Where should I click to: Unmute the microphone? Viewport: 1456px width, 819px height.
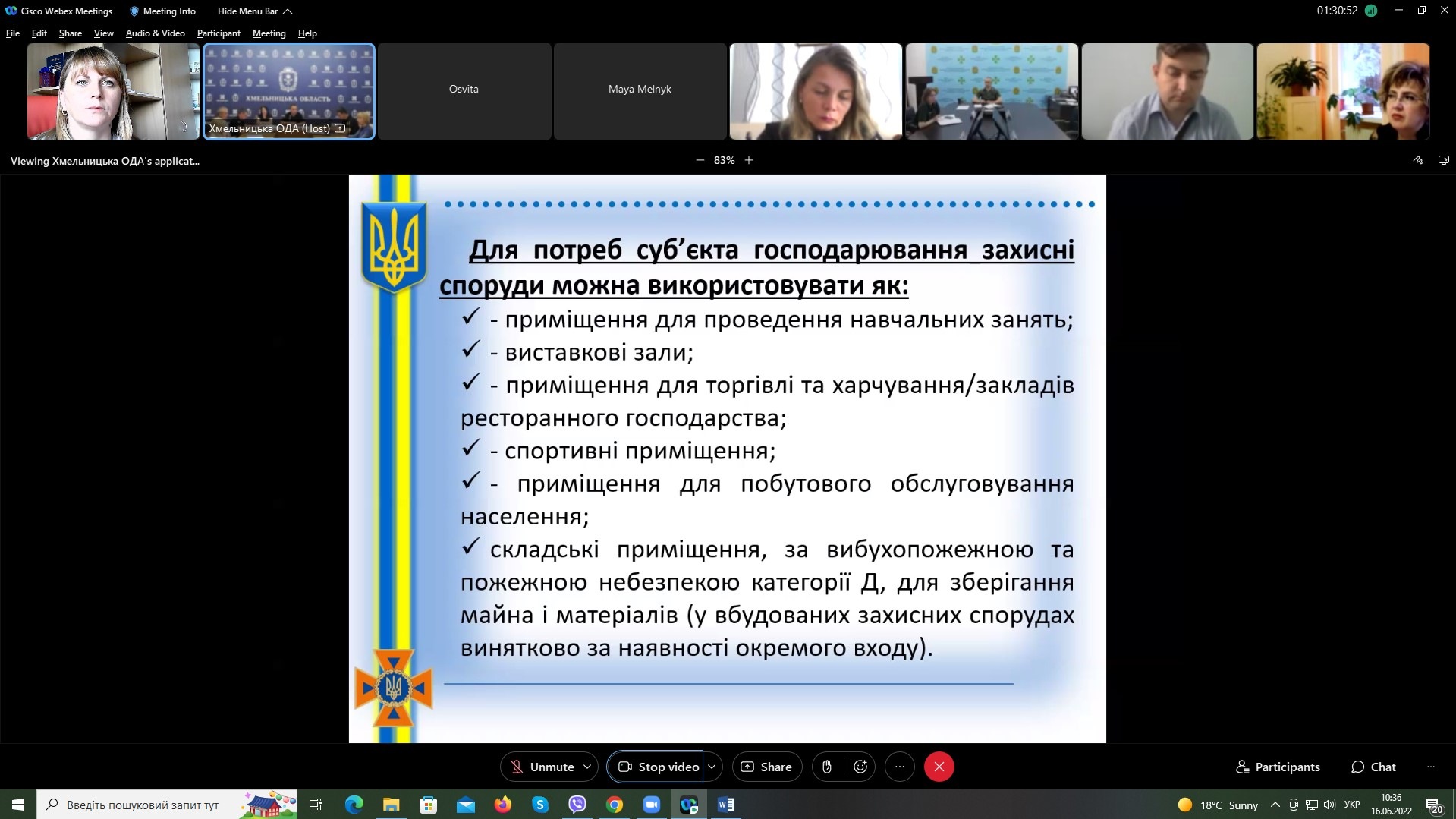(542, 767)
